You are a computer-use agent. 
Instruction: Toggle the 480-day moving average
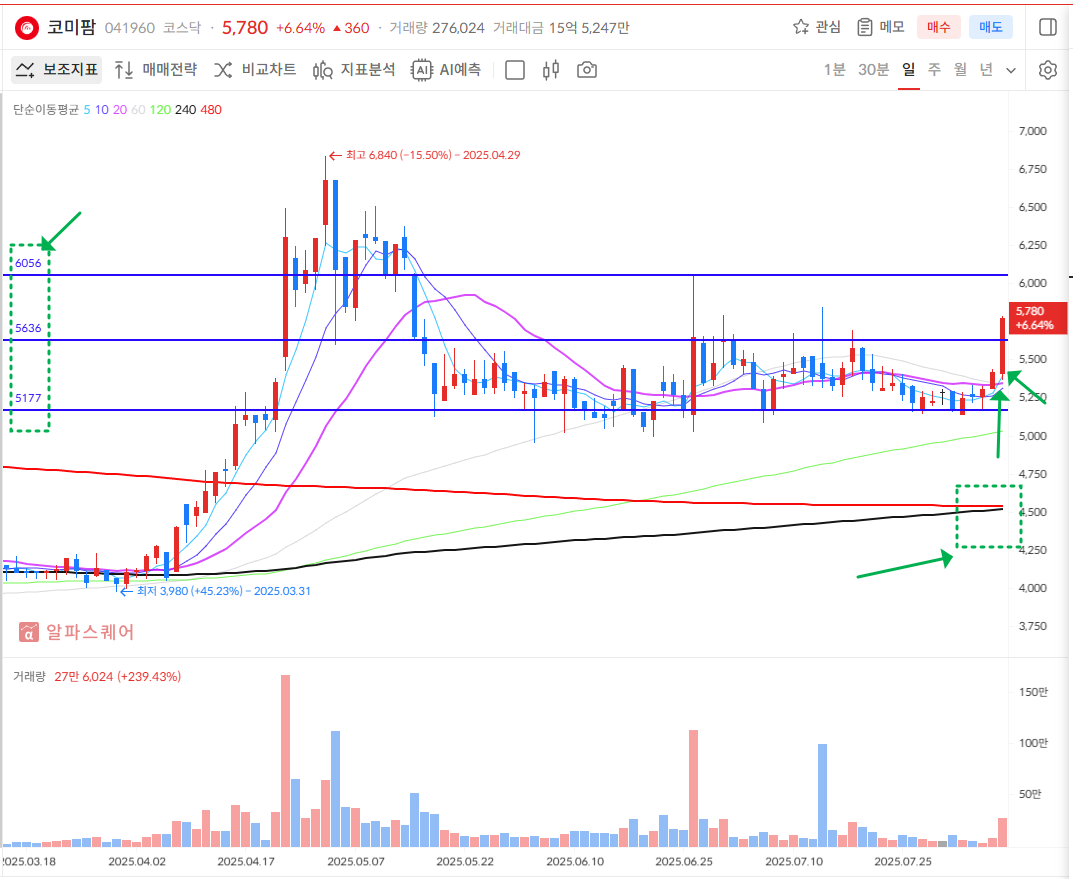pyautogui.click(x=211, y=109)
